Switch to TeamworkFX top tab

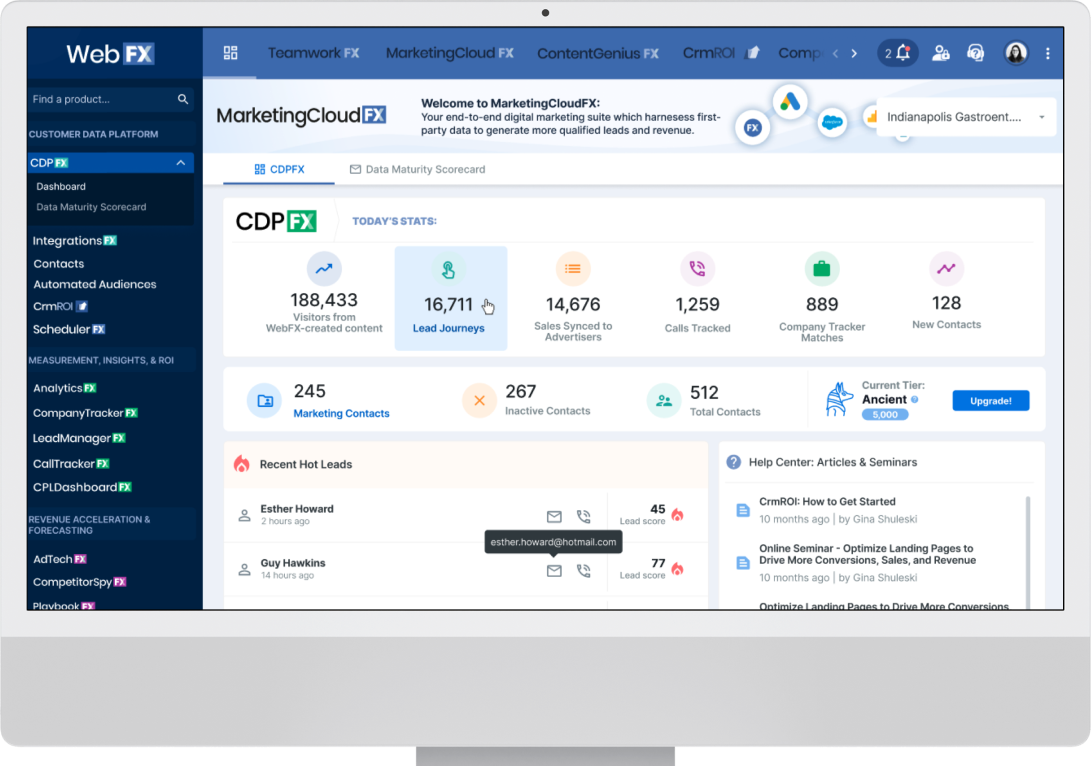click(x=314, y=53)
